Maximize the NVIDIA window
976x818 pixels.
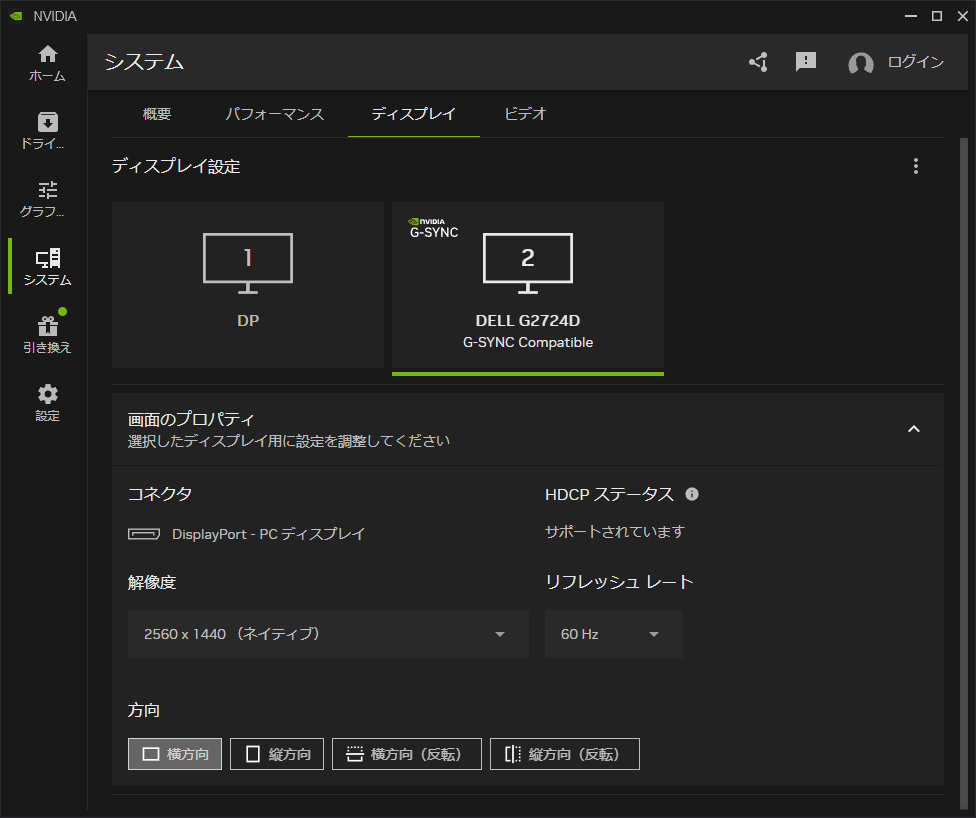pos(936,16)
